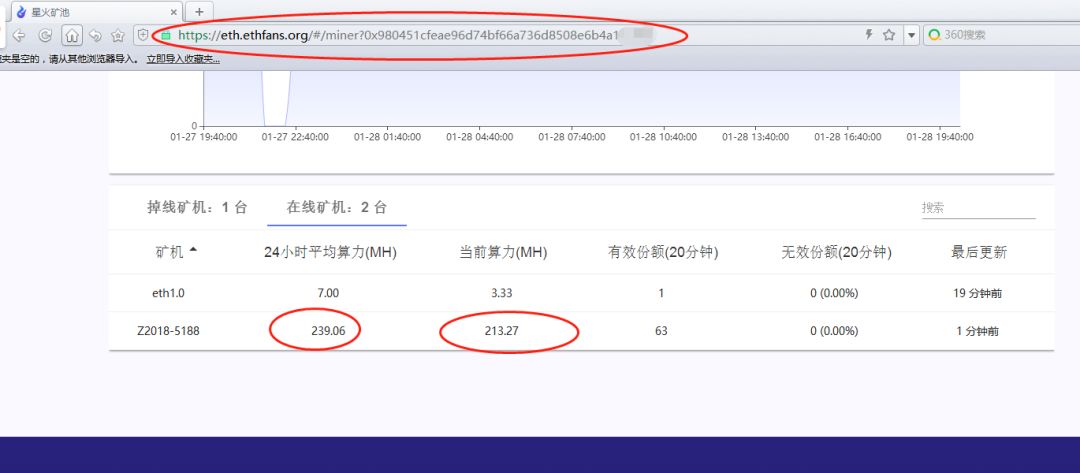Switch to 掉线矿机: 1 台 tab
Image resolution: width=1080 pixels, height=473 pixels.
click(197, 207)
